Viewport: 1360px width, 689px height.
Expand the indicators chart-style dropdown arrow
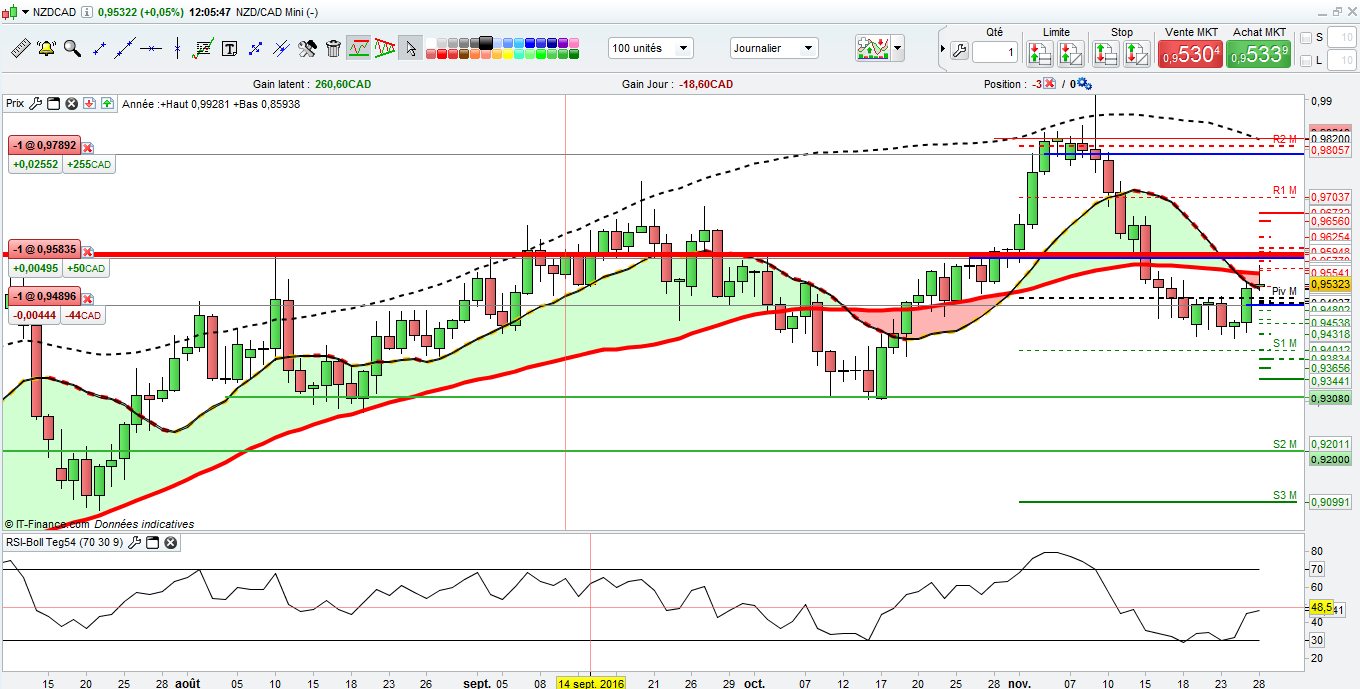(x=897, y=47)
